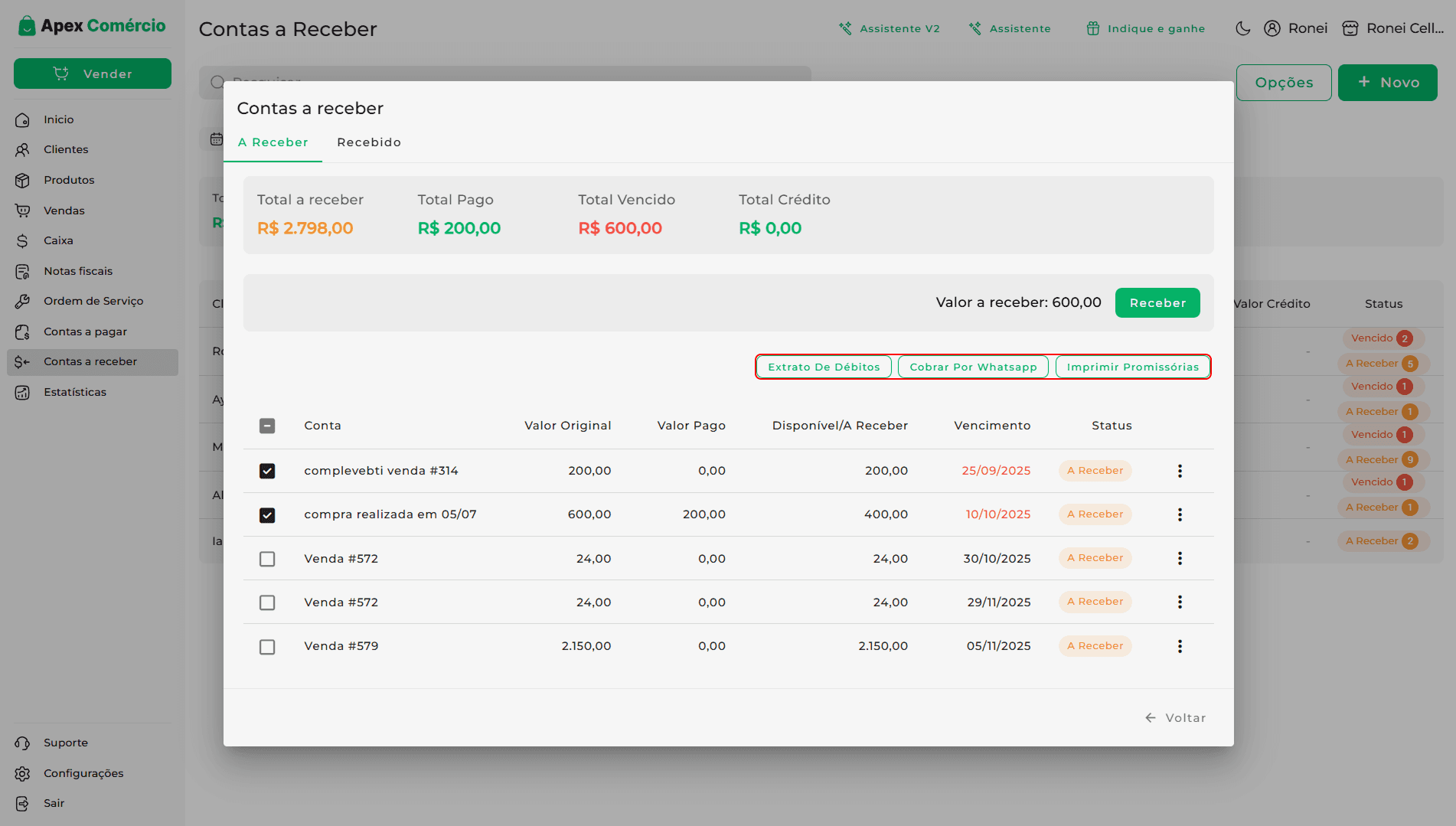1456x826 pixels.
Task: Click the Inicio home icon in sidebar
Action: pos(22,120)
